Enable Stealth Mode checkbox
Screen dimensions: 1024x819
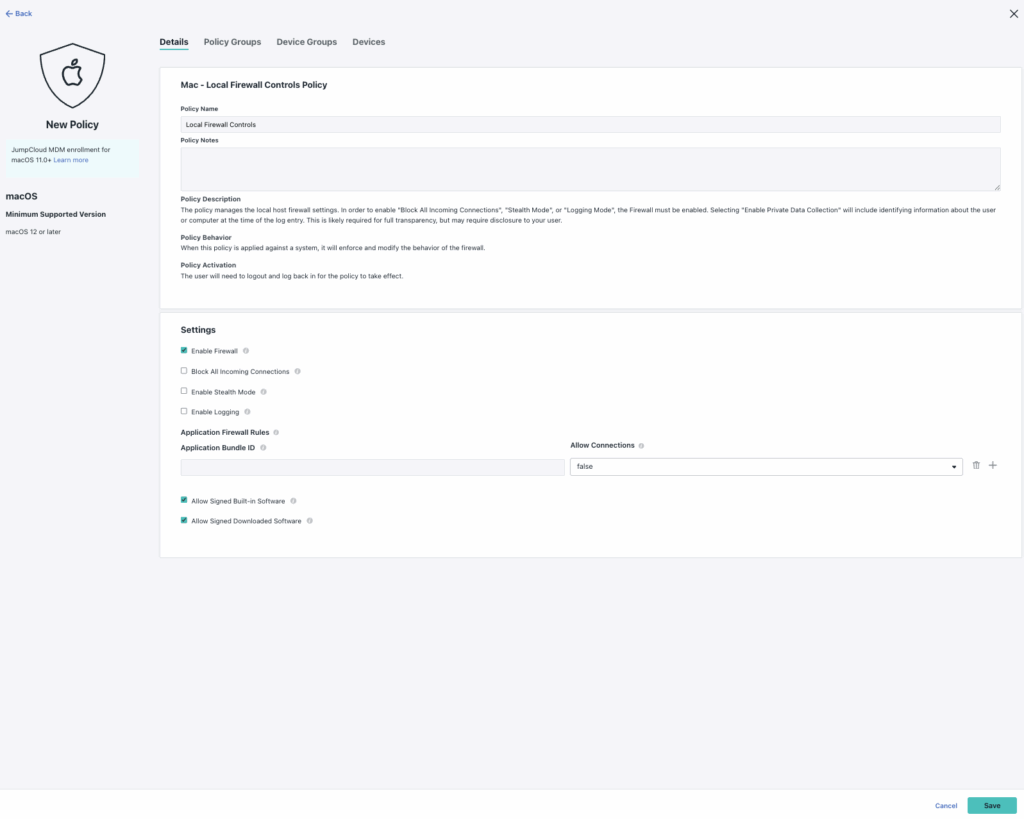coord(184,391)
